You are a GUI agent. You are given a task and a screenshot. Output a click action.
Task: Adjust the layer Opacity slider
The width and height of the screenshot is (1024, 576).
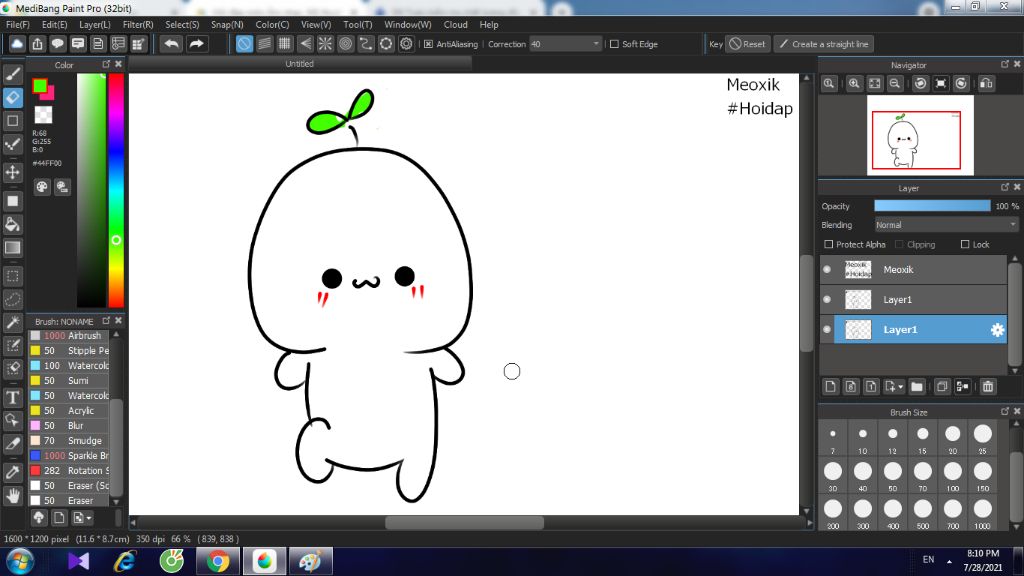(932, 206)
